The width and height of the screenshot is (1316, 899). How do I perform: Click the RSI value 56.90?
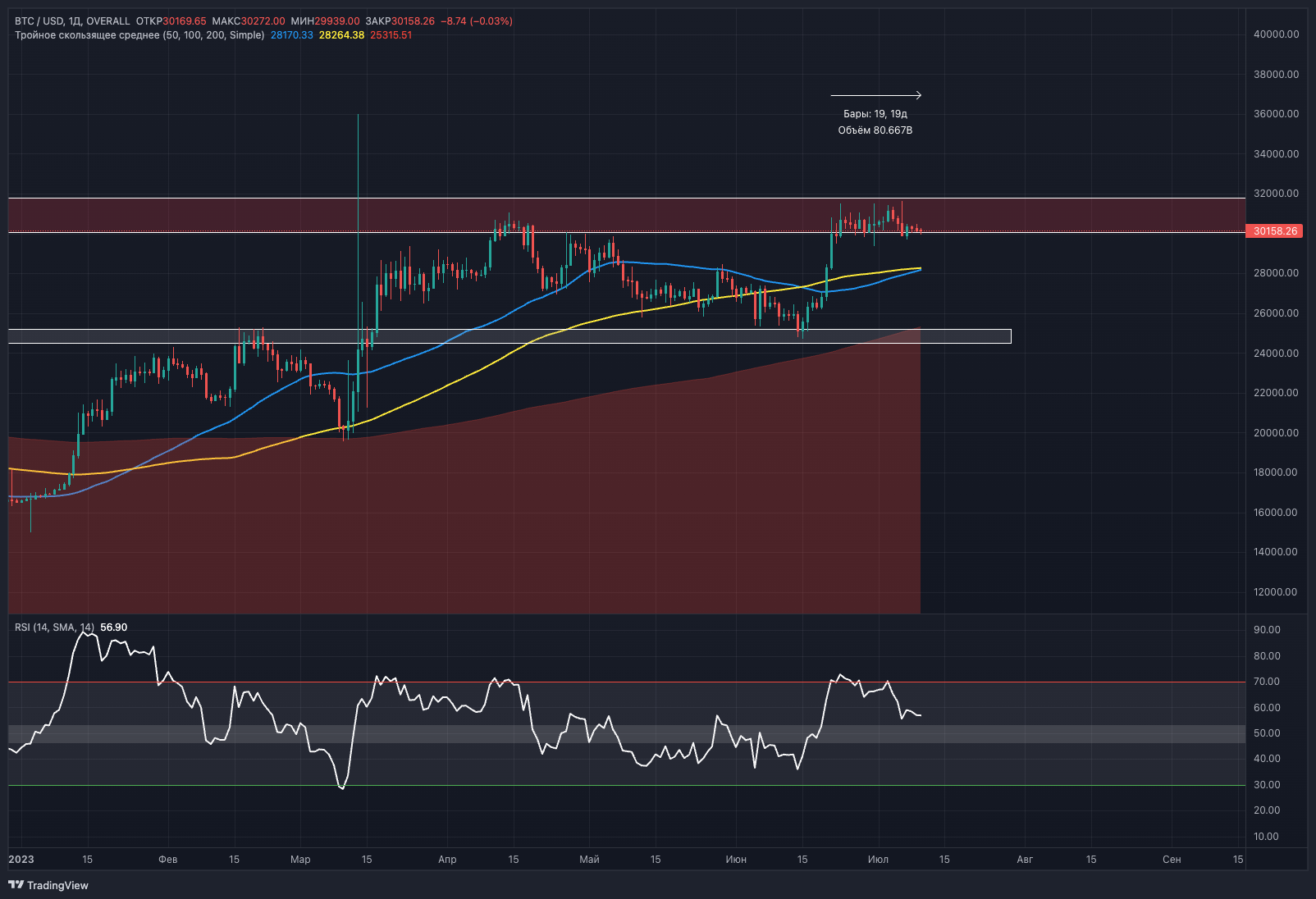coord(113,627)
